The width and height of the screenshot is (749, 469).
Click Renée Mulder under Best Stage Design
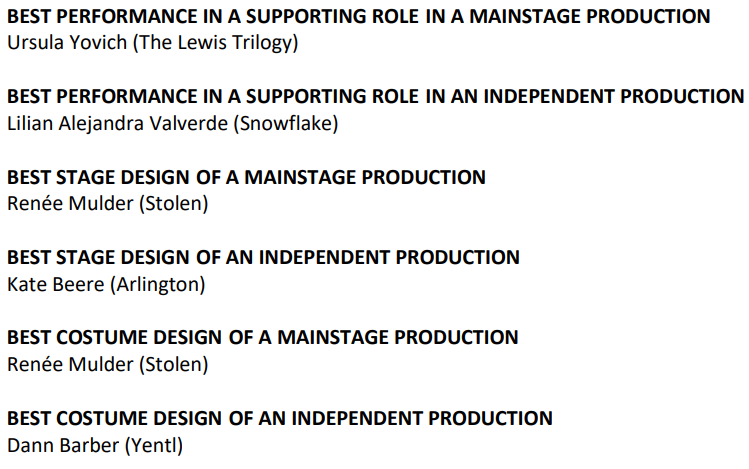point(70,203)
